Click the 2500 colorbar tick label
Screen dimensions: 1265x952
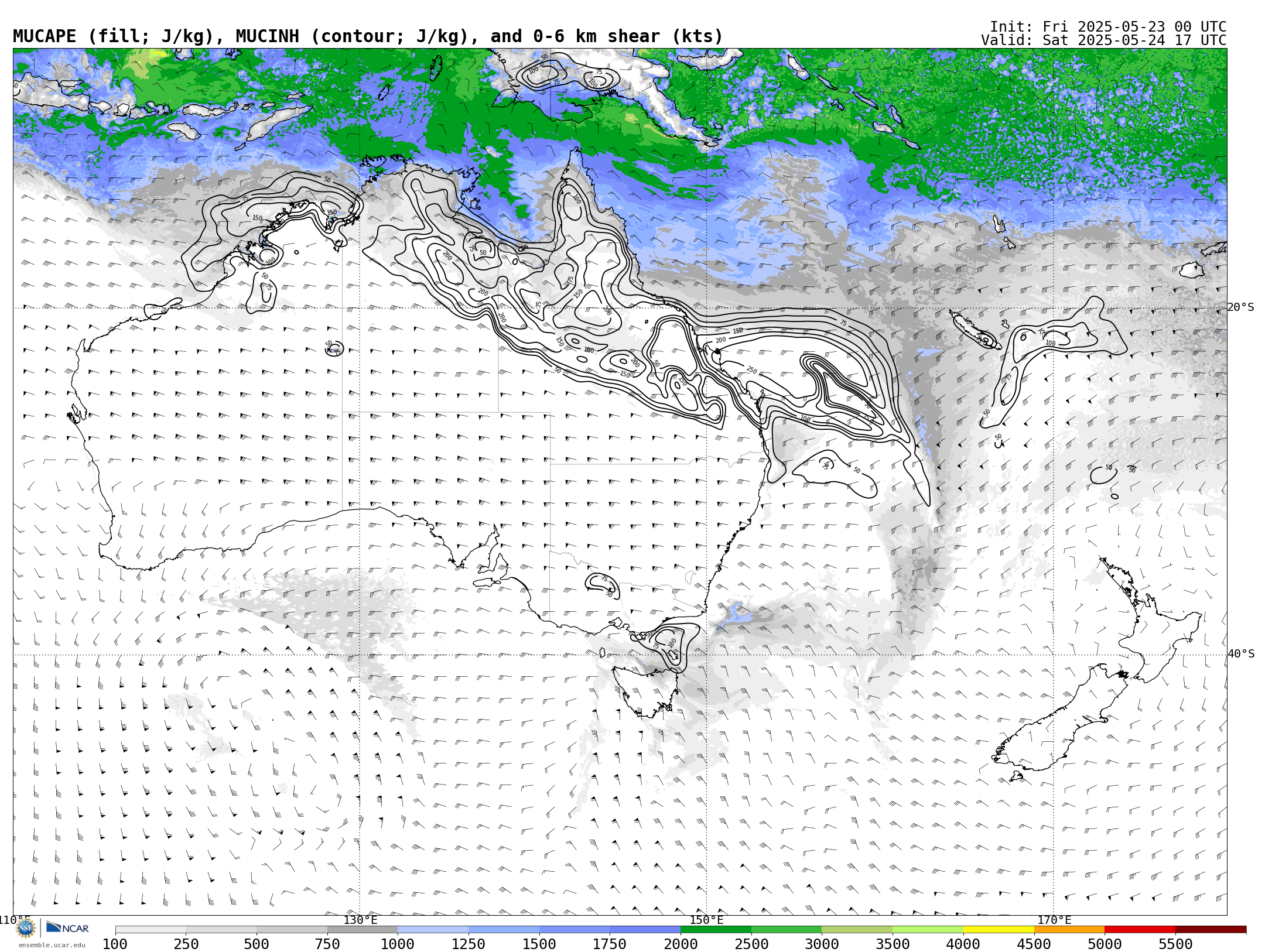[751, 944]
